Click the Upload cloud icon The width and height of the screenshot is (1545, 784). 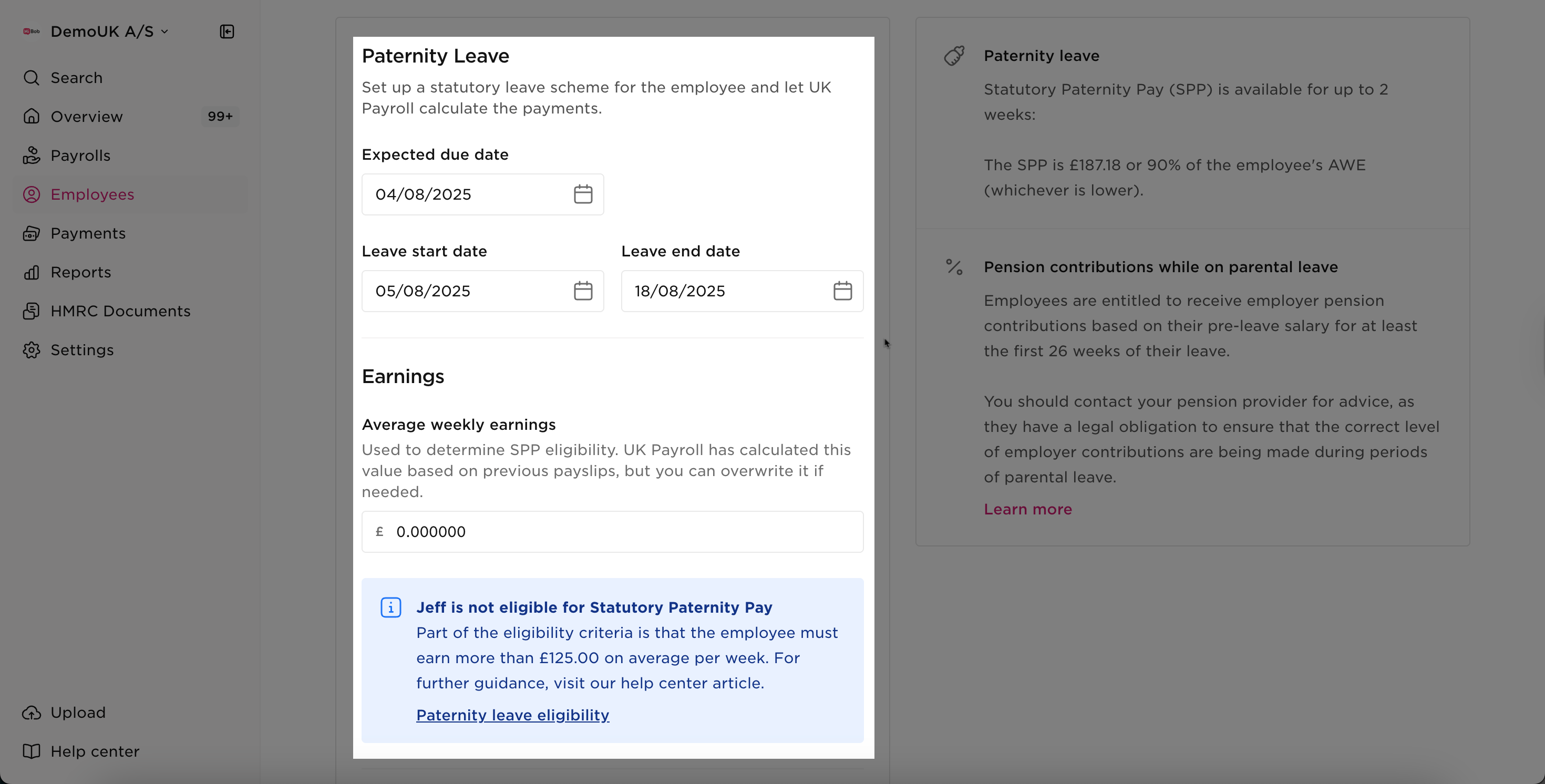(31, 713)
